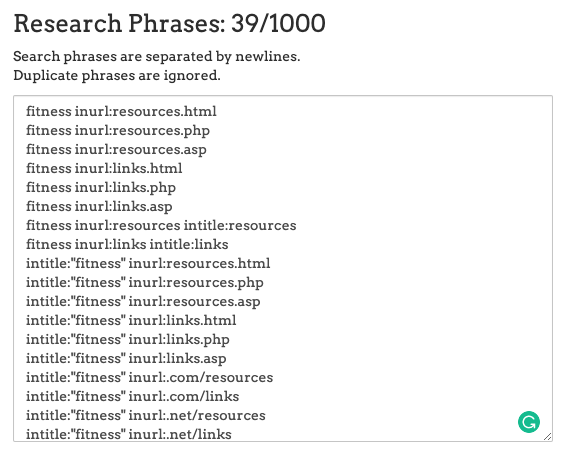
Task: Click the 'fitness inurl:links.html' phrase
Action: tap(104, 168)
